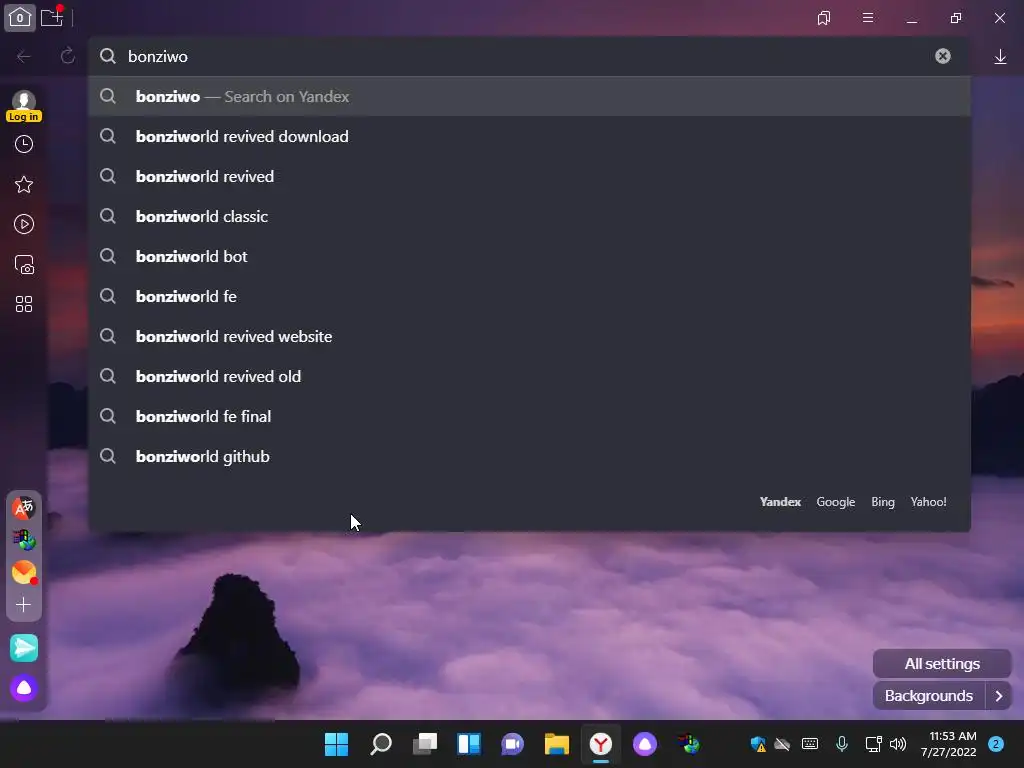1024x768 pixels.
Task: Open a new tab with plus icon
Action: click(x=52, y=17)
